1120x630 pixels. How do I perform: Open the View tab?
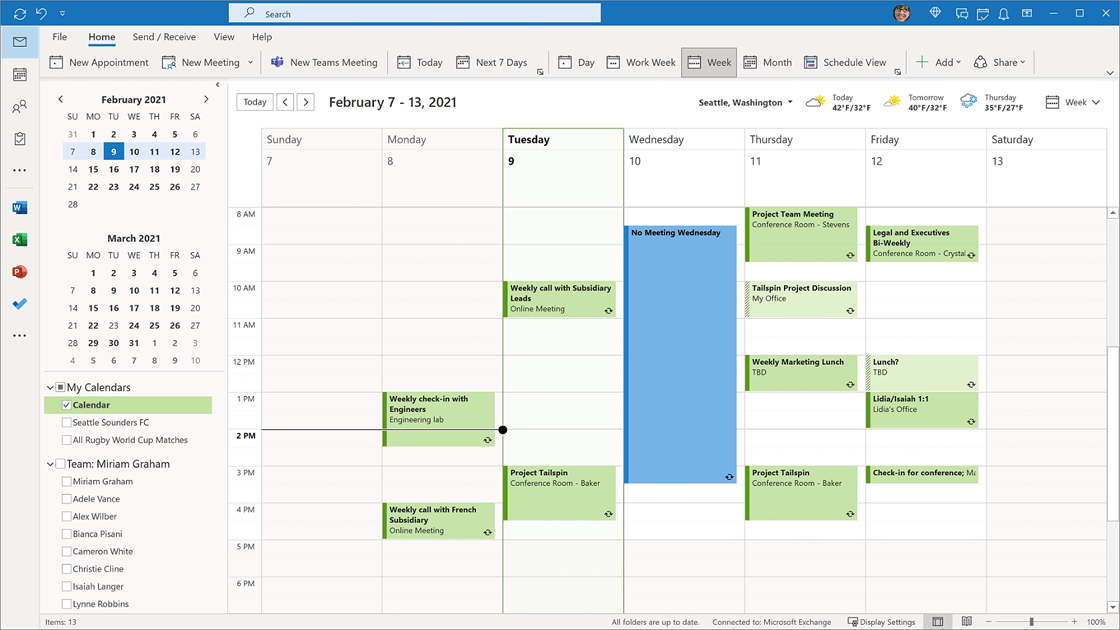tap(224, 36)
